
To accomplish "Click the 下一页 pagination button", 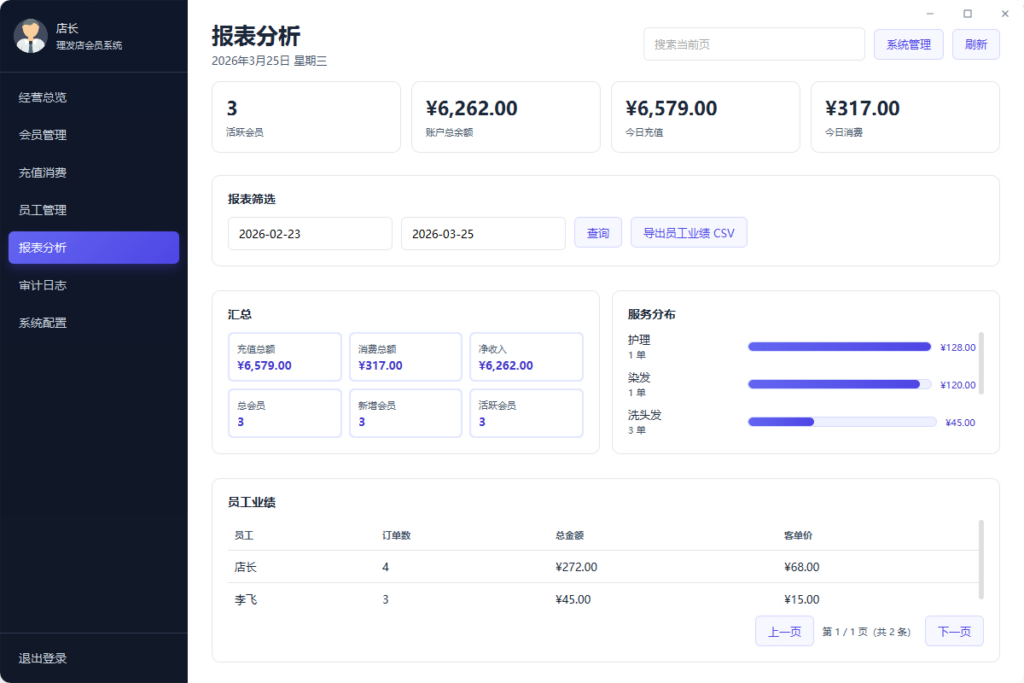I will click(953, 631).
